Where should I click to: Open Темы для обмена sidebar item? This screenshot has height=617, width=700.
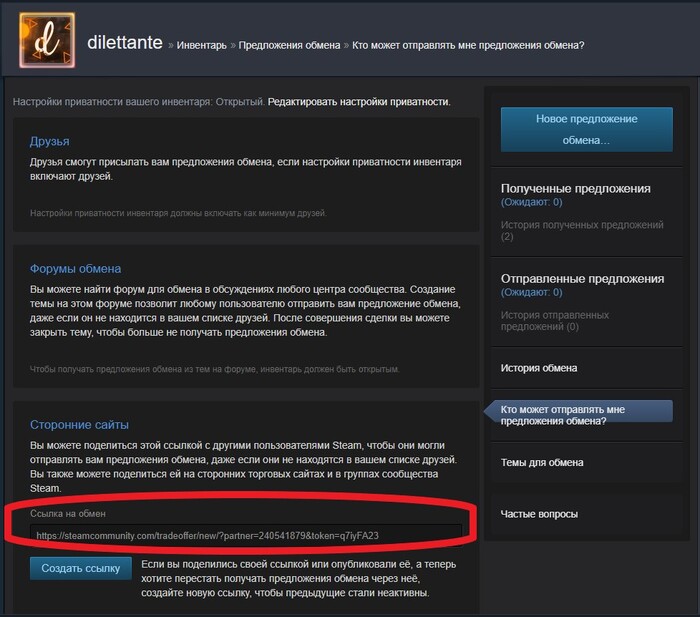[542, 463]
